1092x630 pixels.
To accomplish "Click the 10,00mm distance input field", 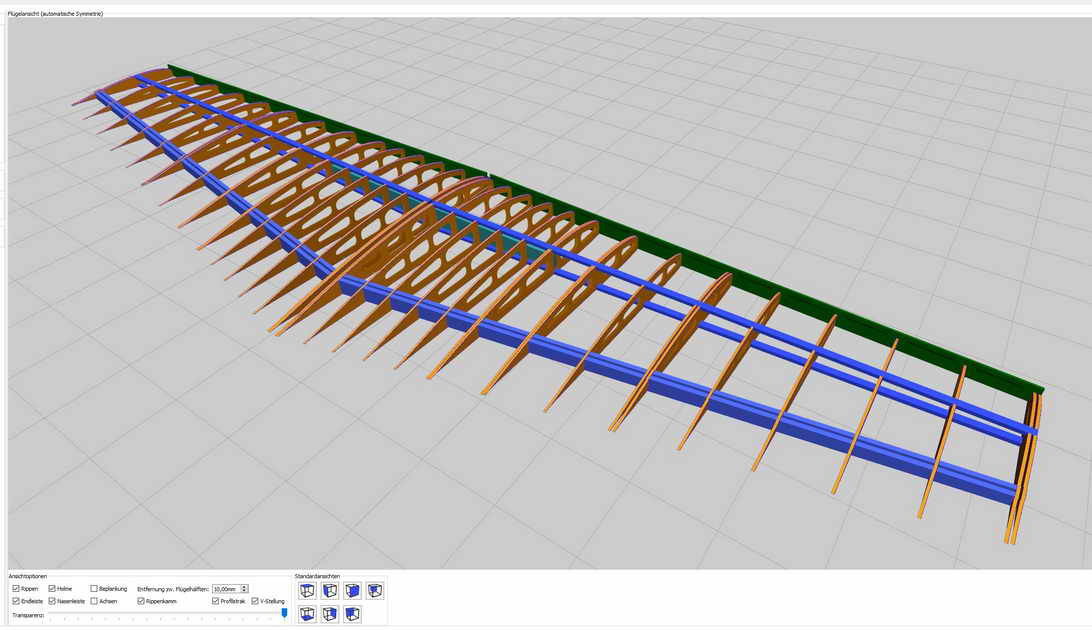I will [x=225, y=589].
